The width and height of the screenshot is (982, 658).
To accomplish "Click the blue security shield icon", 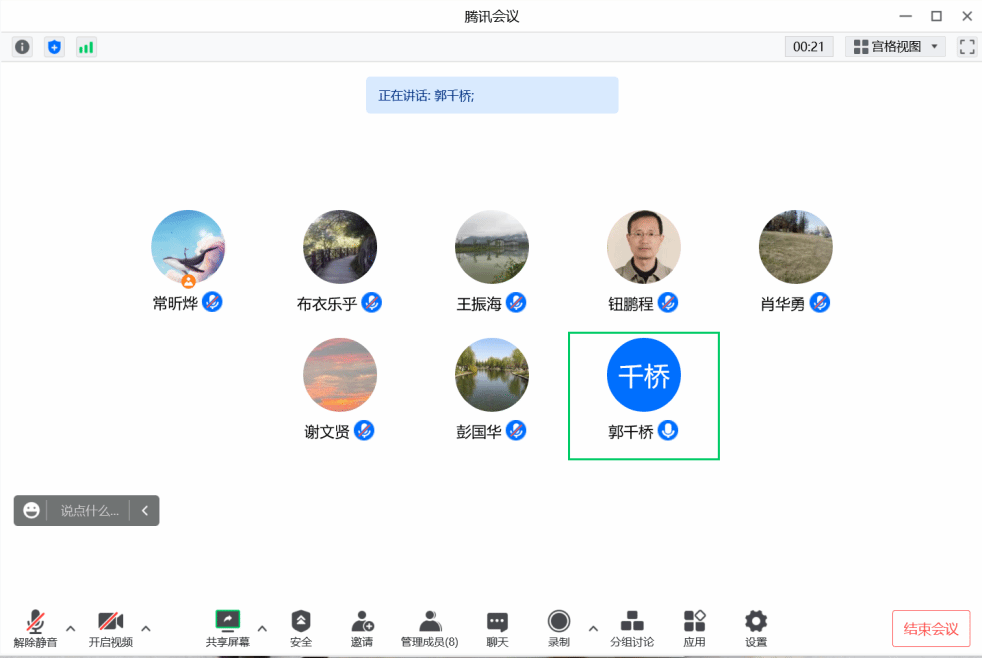I will [54, 47].
